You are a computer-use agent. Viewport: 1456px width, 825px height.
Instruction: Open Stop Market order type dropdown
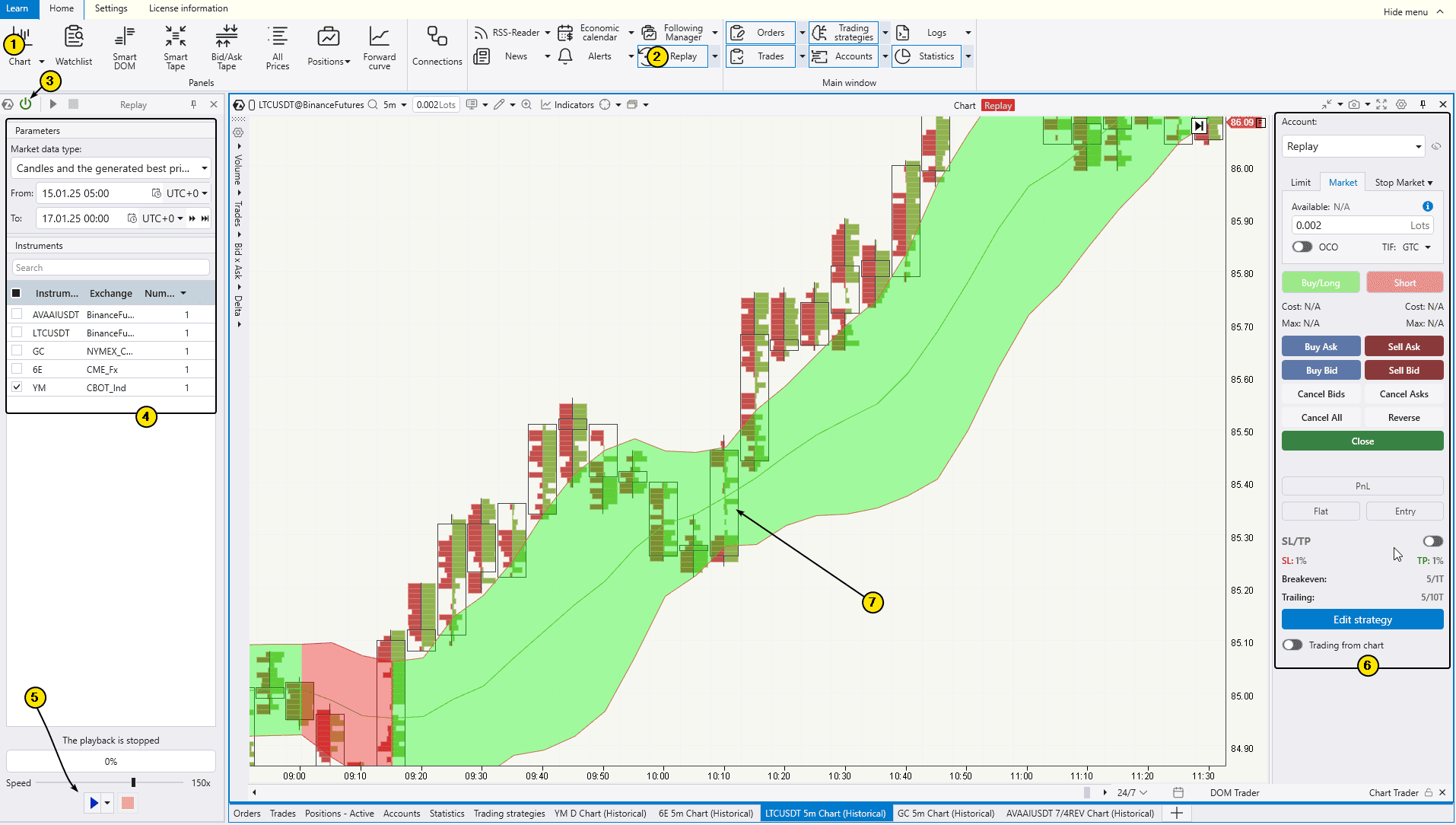click(1404, 183)
